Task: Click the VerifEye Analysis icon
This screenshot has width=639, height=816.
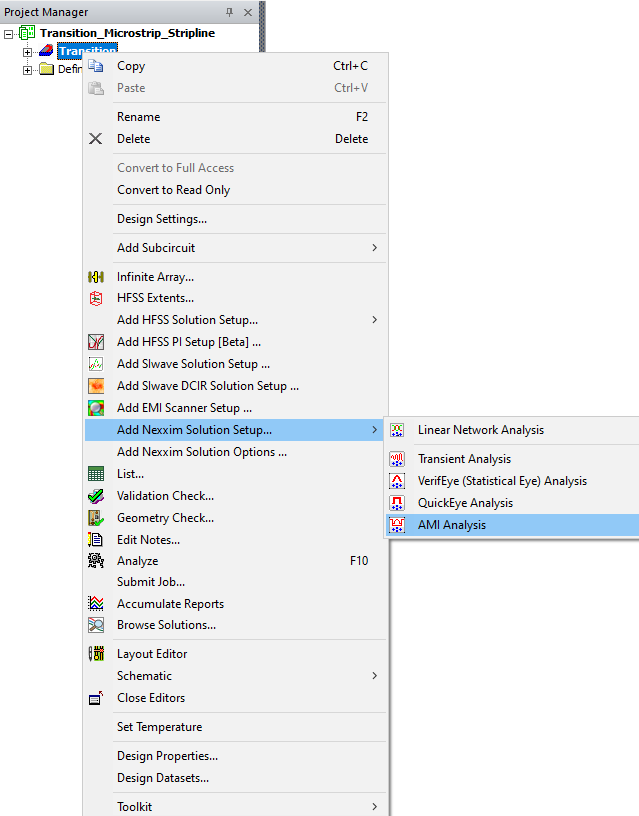Action: pos(397,481)
